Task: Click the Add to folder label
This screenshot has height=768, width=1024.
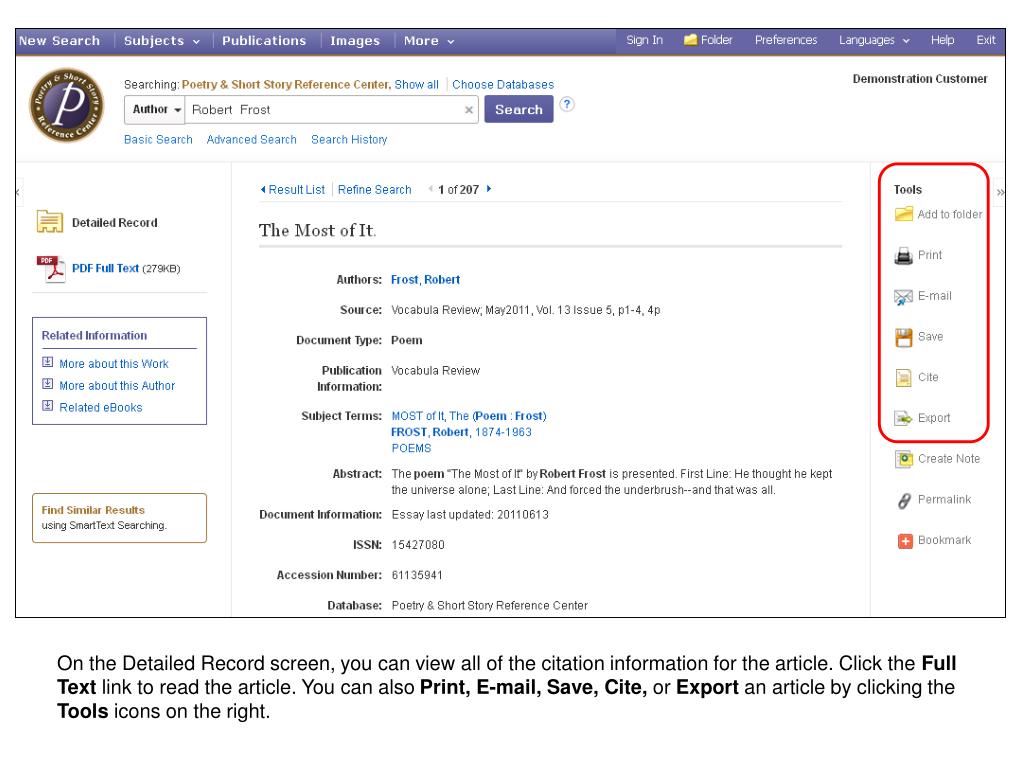Action: pyautogui.click(x=950, y=214)
